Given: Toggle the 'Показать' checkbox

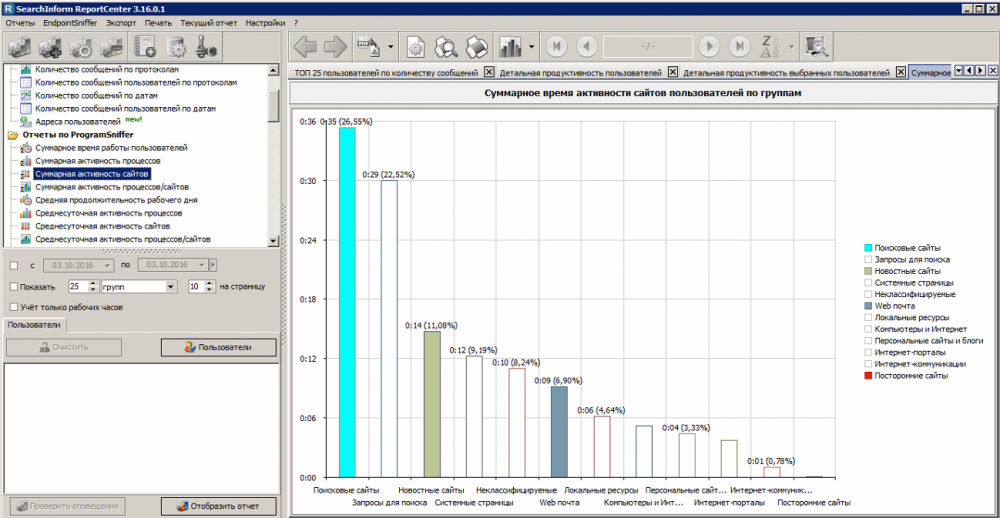Looking at the screenshot, I should pos(13,287).
